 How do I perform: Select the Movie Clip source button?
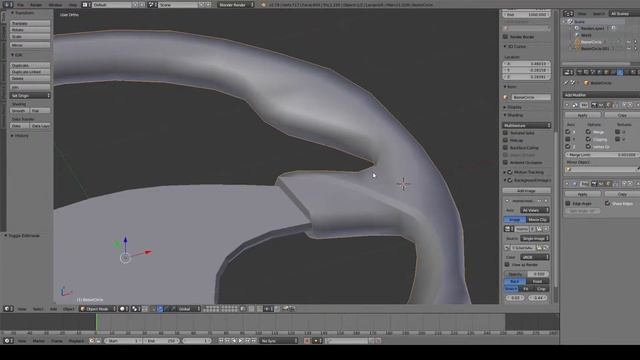click(538, 220)
